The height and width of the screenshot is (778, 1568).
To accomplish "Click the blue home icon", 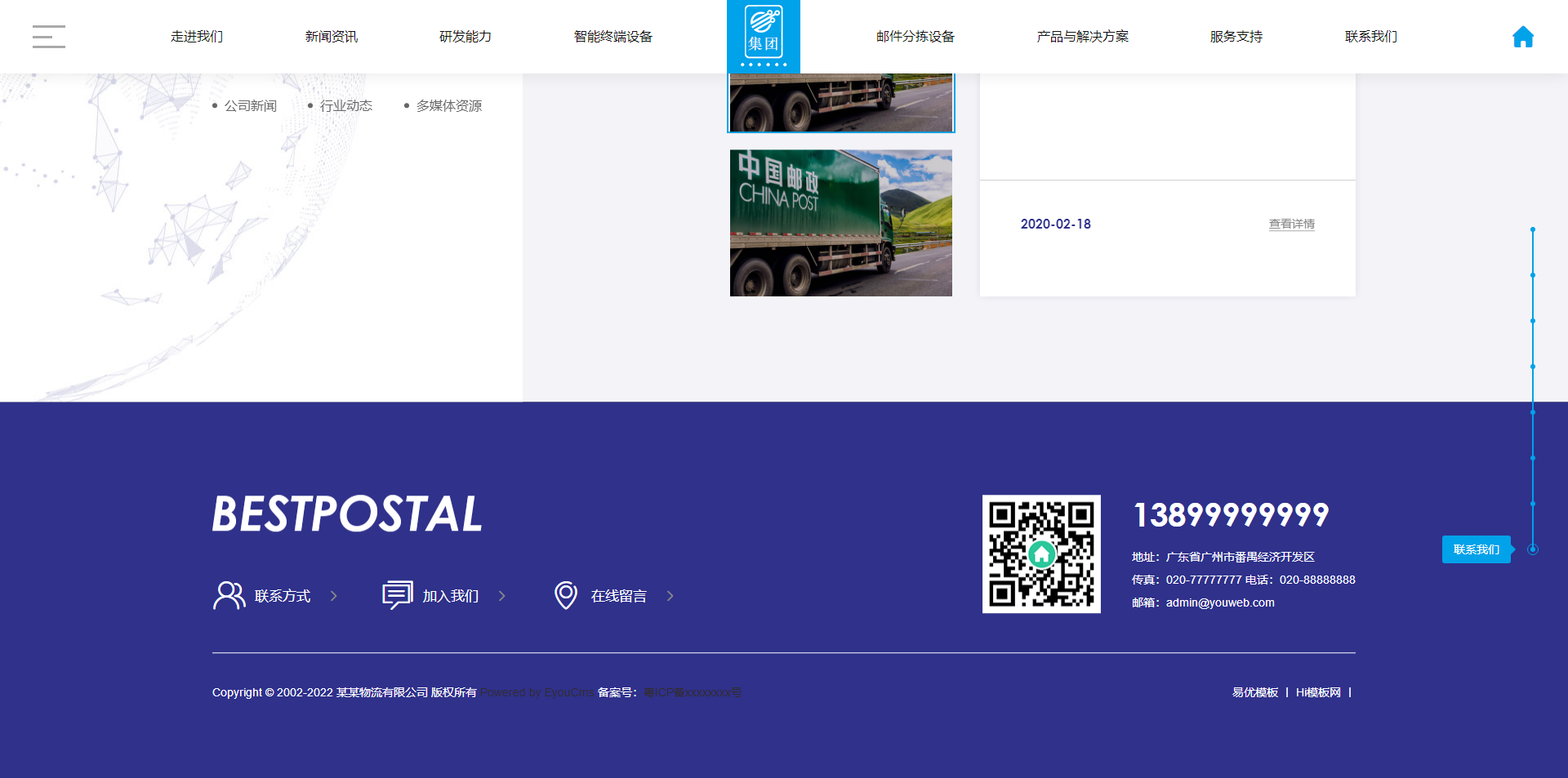I will tap(1522, 37).
